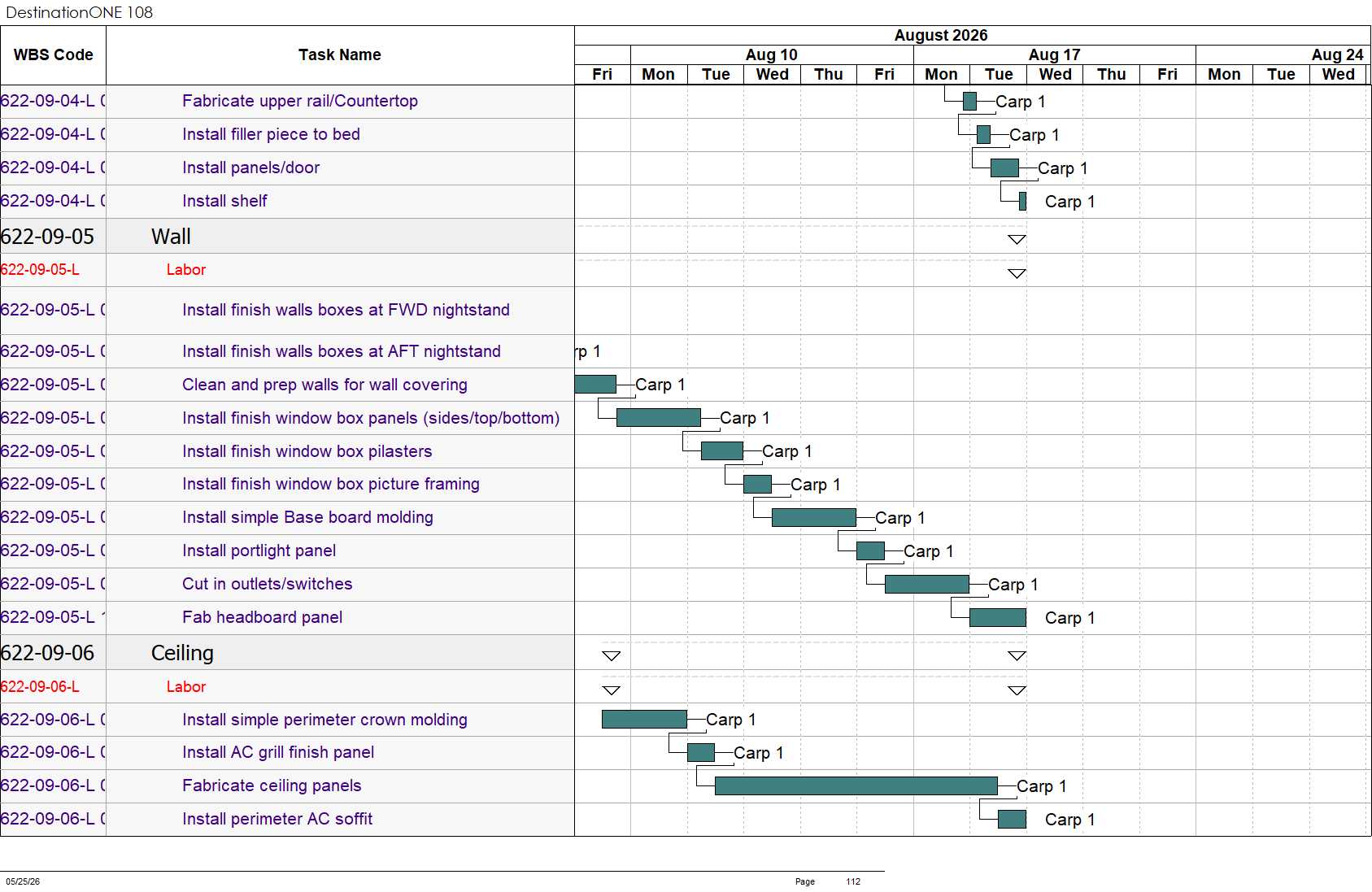Click the Fabricate ceiling panels Gantt bar
This screenshot has width=1372, height=892.
856,785
